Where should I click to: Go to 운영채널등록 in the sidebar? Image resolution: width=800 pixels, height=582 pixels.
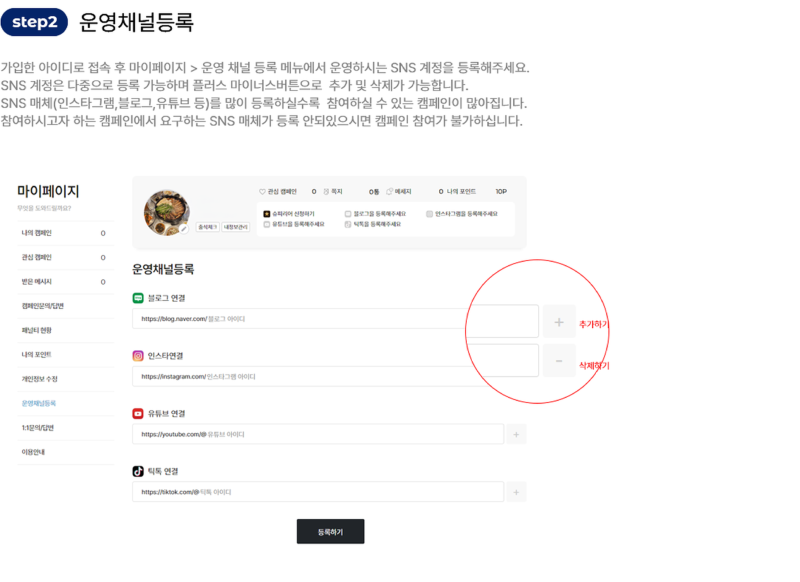point(39,403)
